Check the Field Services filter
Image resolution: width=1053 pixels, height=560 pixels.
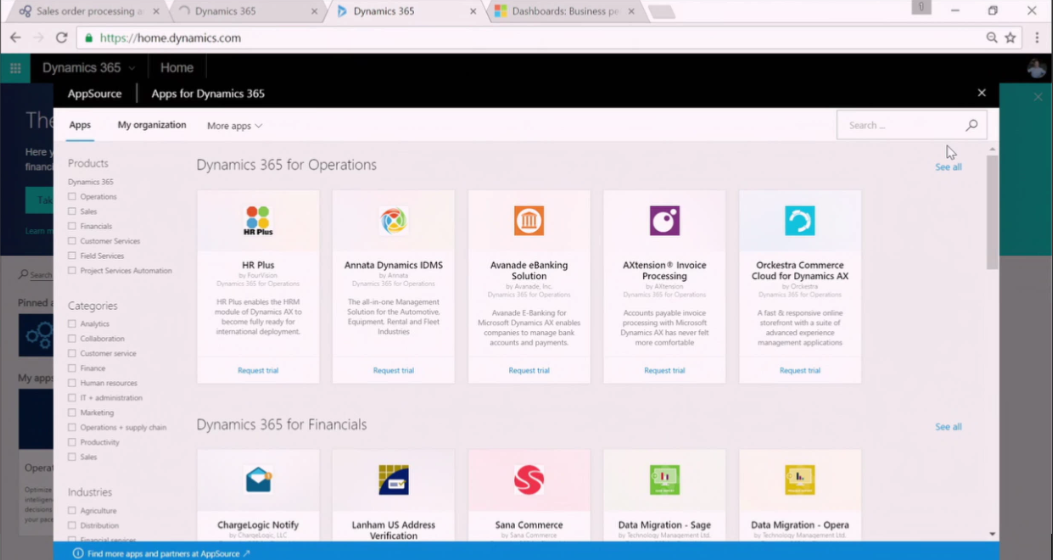72,256
